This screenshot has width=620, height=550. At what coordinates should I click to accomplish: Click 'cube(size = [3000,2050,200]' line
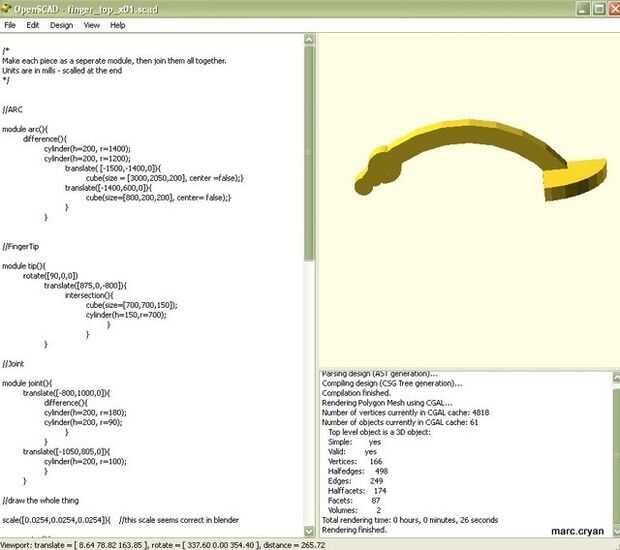pyautogui.click(x=164, y=178)
